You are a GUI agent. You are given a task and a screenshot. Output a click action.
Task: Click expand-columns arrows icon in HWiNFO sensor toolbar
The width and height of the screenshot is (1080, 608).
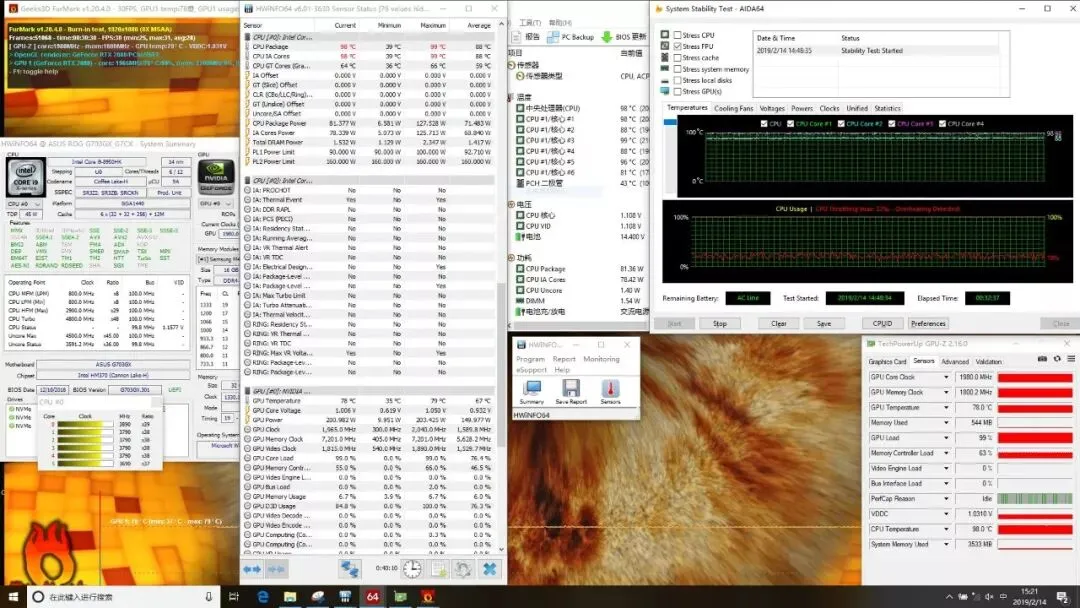(252, 569)
